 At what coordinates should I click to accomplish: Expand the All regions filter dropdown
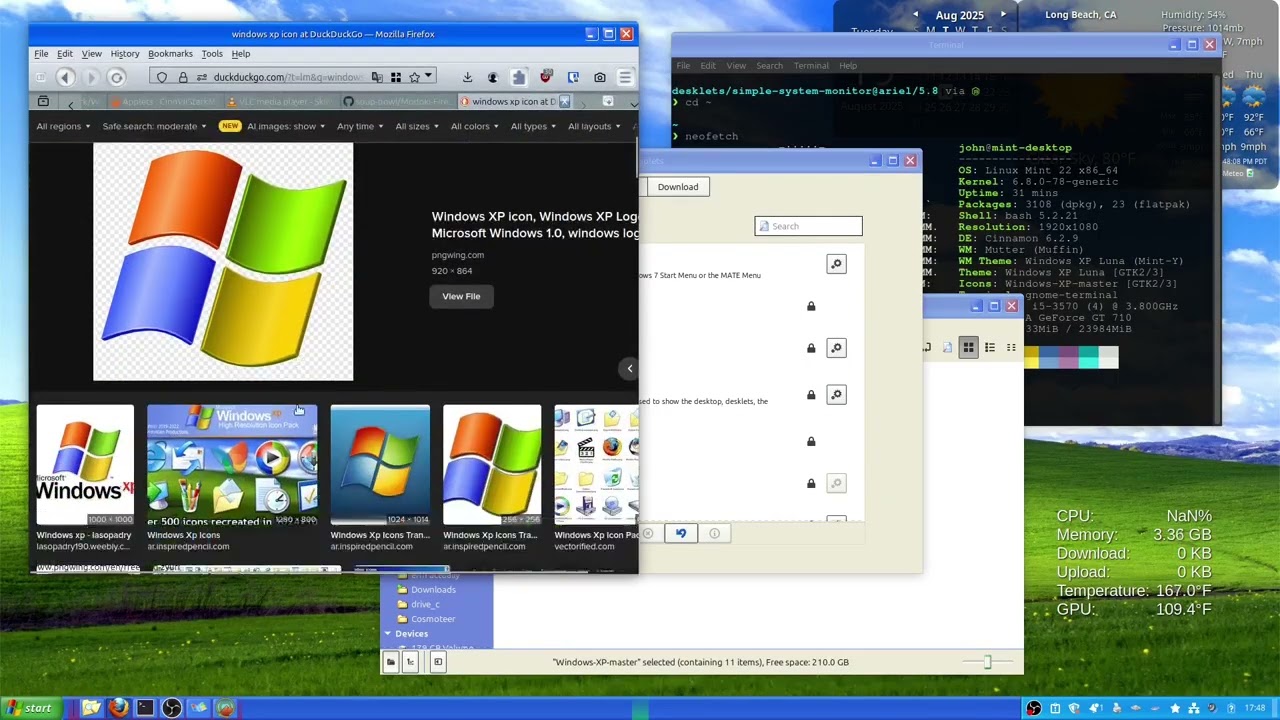tap(63, 126)
